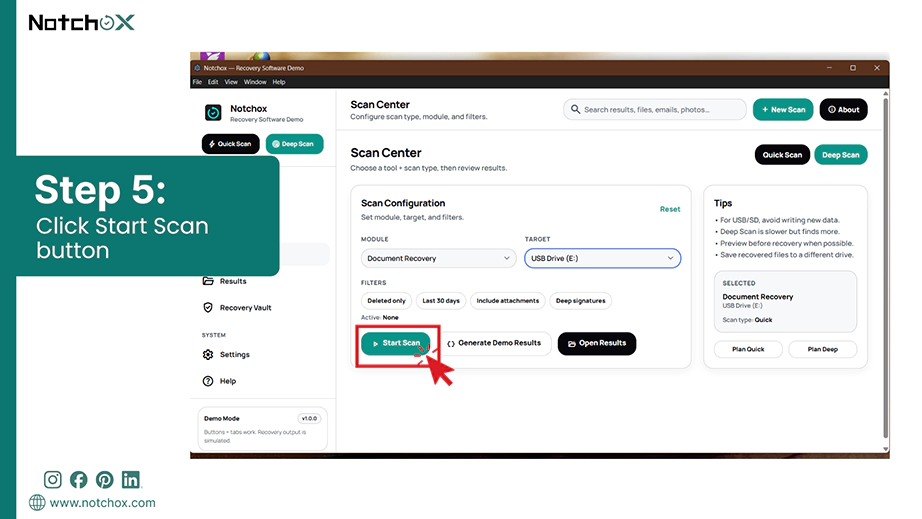Close the Notchox window
Screen dimensions: 922x519
click(877, 68)
